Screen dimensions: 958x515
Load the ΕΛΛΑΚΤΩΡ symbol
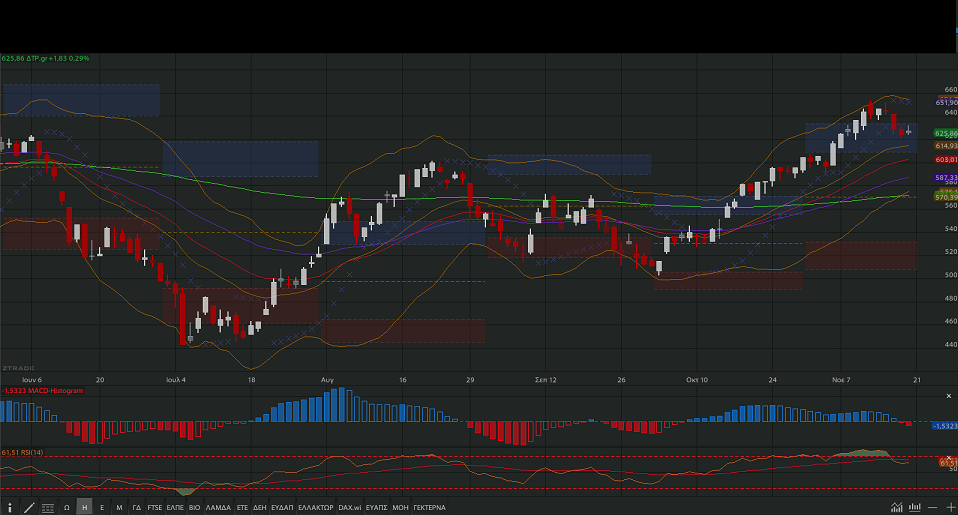coord(316,508)
